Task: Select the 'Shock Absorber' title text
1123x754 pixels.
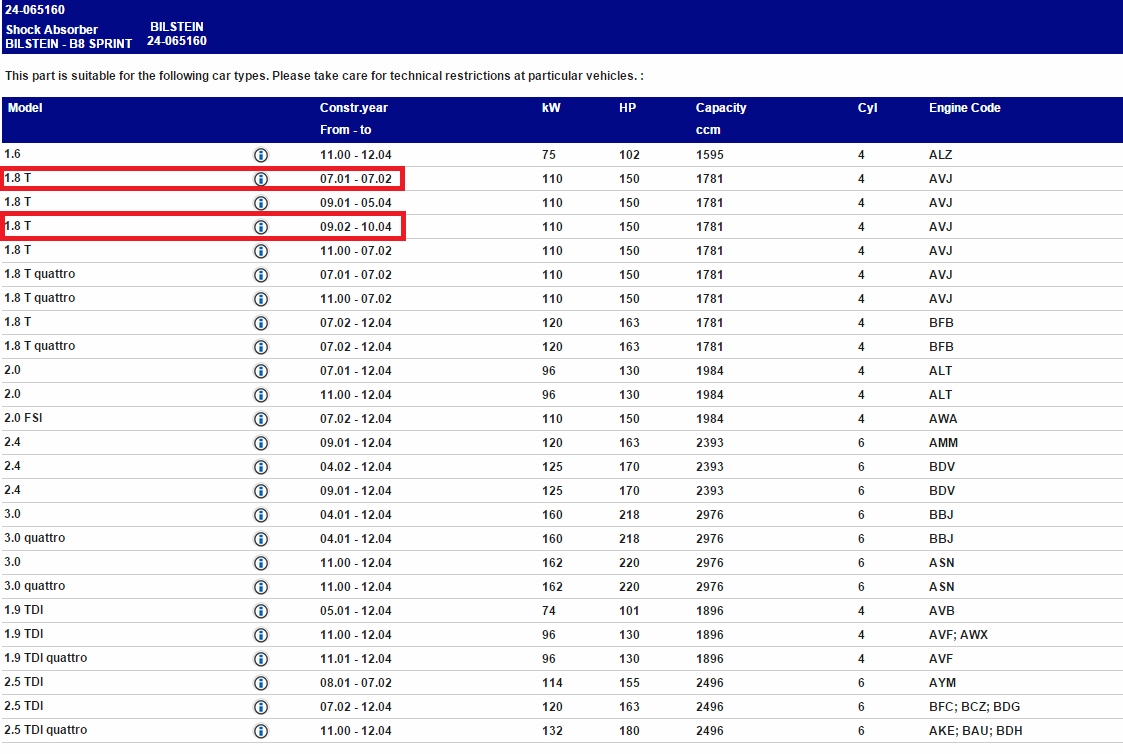Action: click(52, 29)
